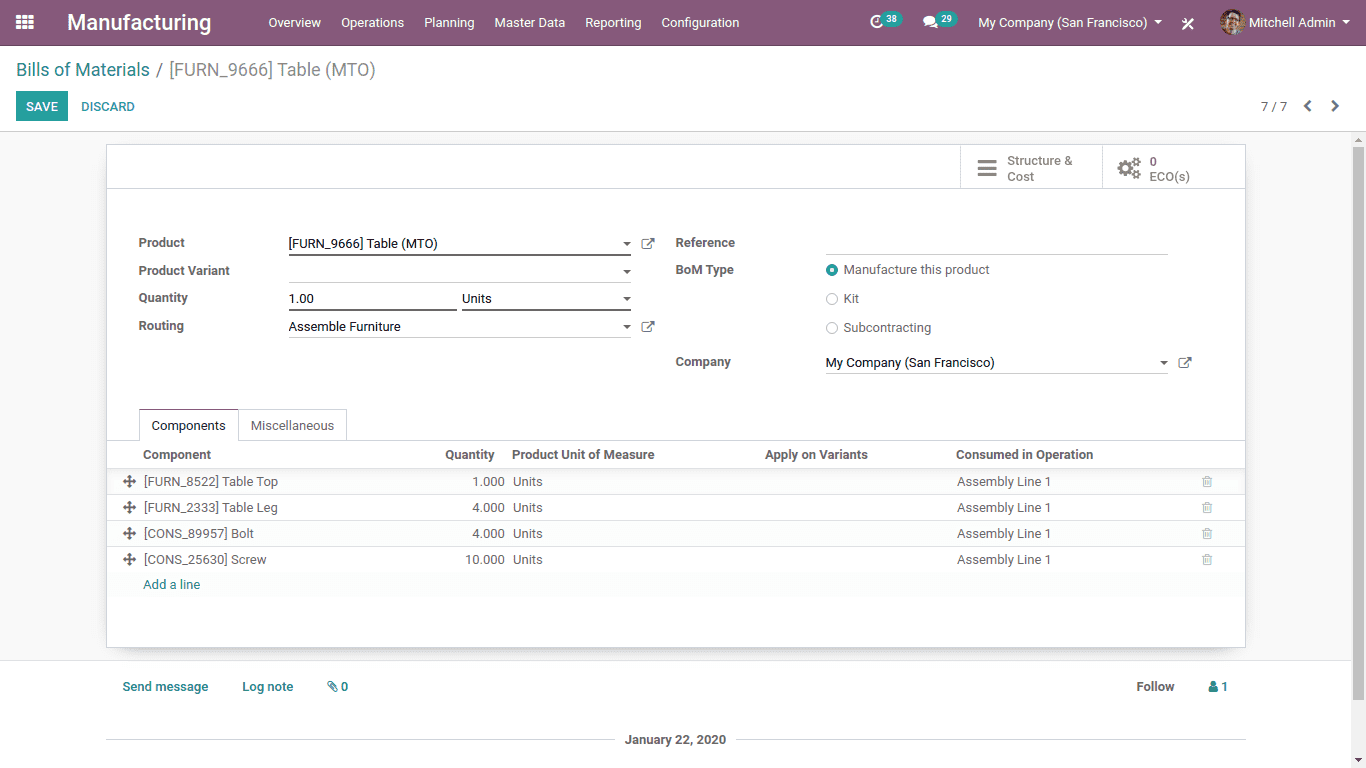The width and height of the screenshot is (1366, 768).
Task: Discard the changes
Action: (x=108, y=106)
